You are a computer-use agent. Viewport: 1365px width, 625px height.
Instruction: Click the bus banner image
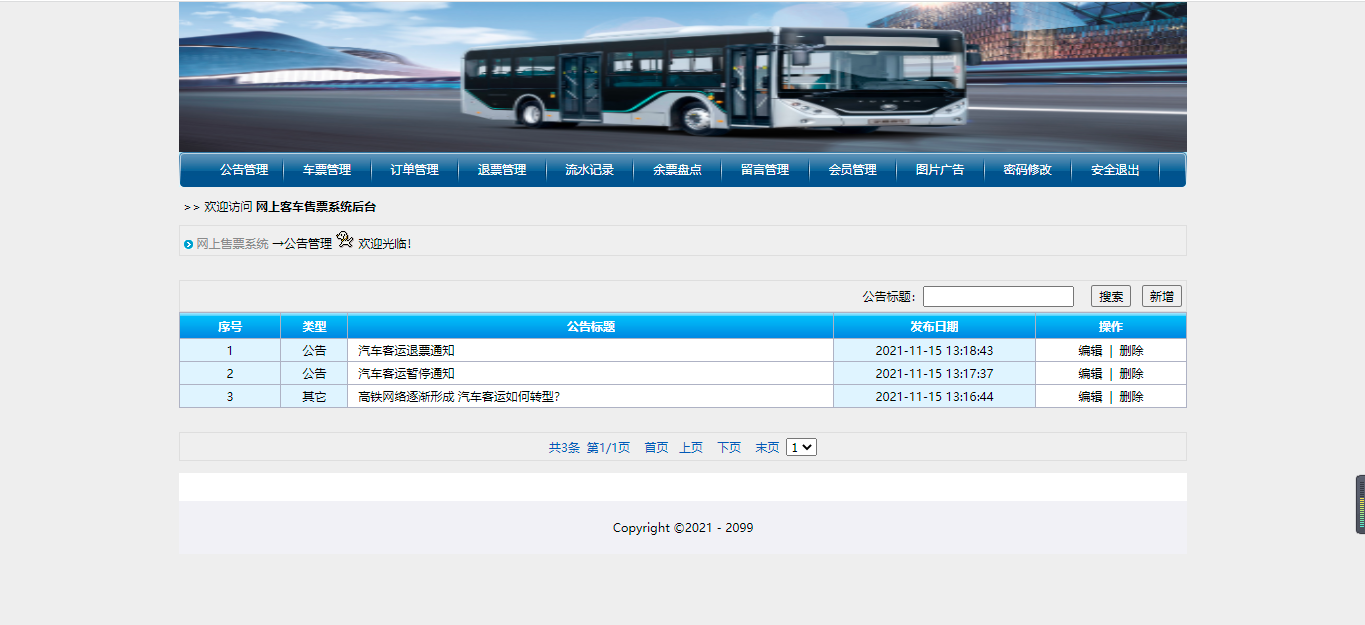tap(683, 77)
